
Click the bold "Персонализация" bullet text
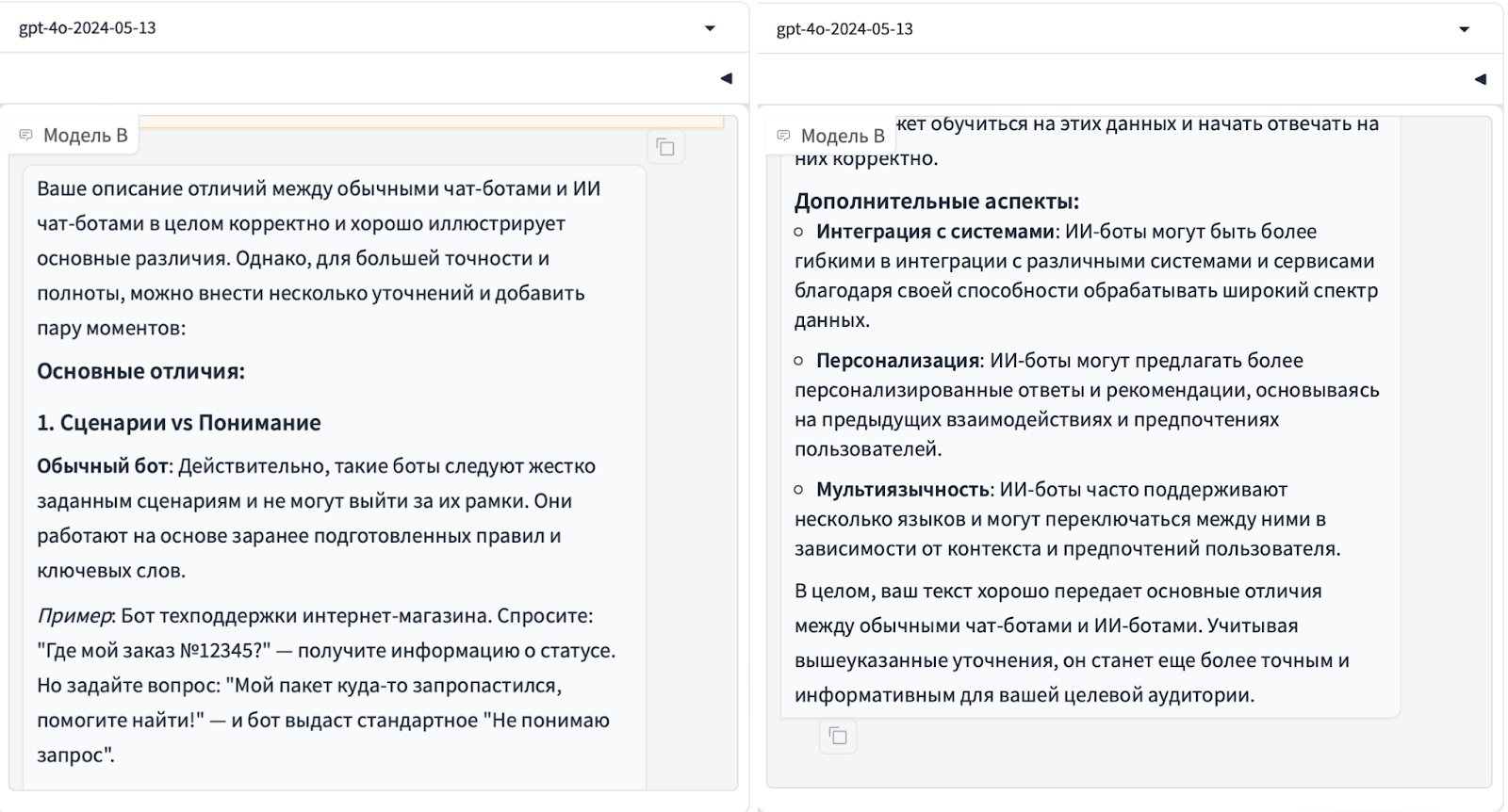coord(897,361)
